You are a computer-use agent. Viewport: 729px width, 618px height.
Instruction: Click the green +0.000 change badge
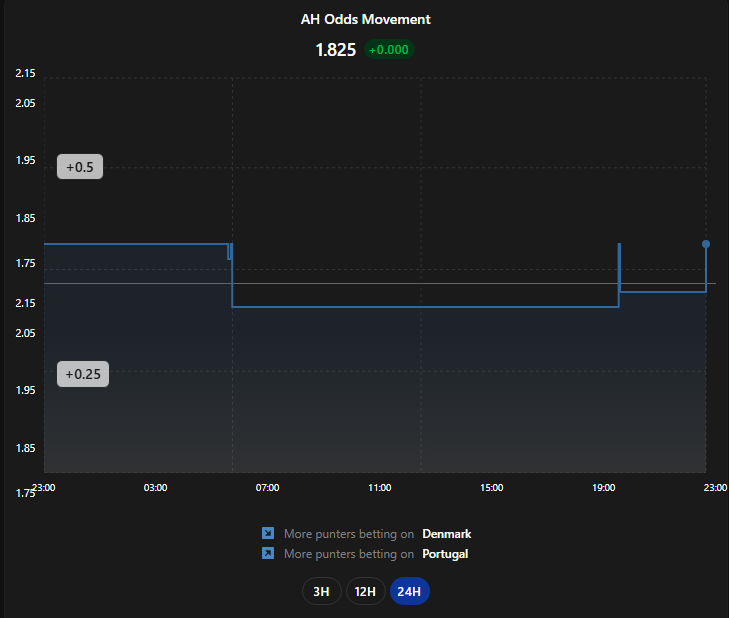tap(389, 50)
